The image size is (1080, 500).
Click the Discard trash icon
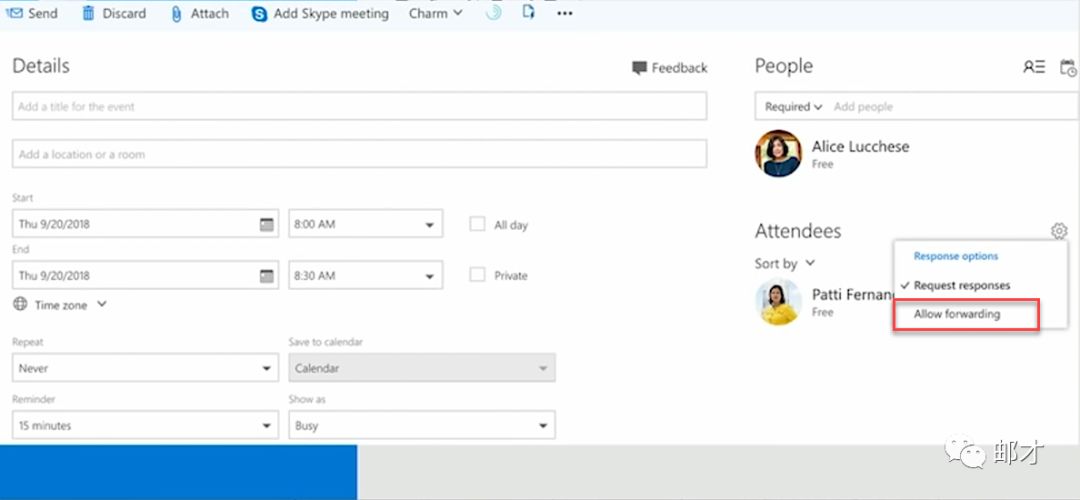89,13
